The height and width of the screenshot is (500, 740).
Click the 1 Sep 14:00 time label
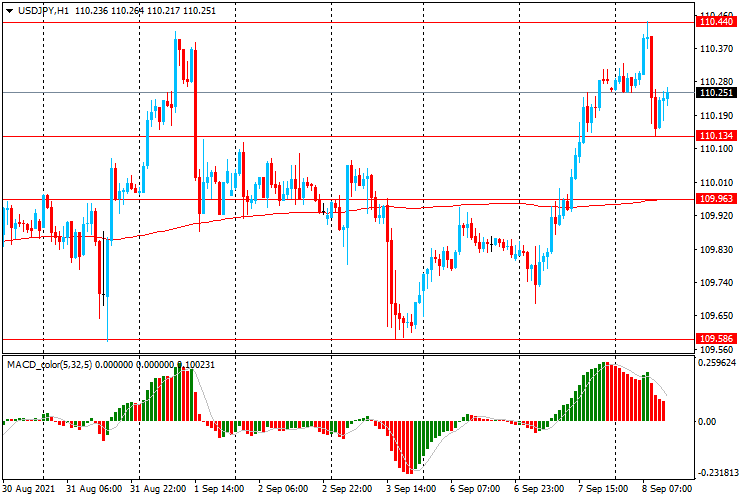[219, 489]
